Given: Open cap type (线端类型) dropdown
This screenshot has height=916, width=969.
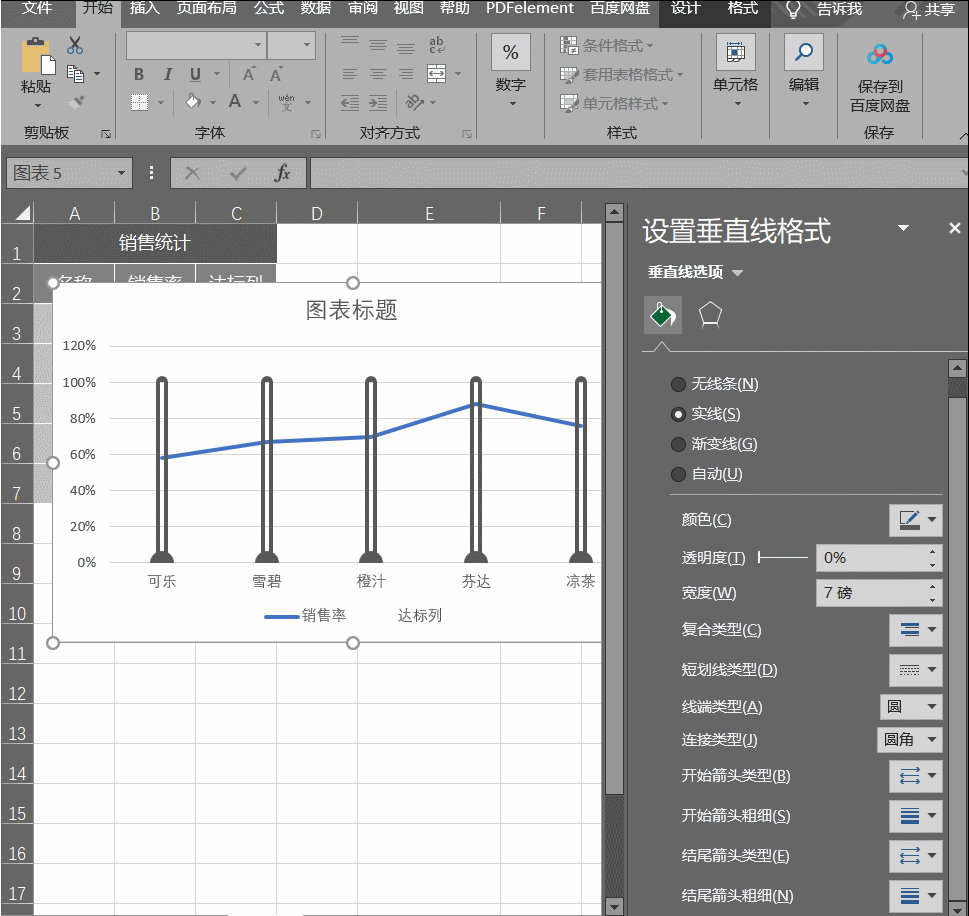Looking at the screenshot, I should pos(911,706).
